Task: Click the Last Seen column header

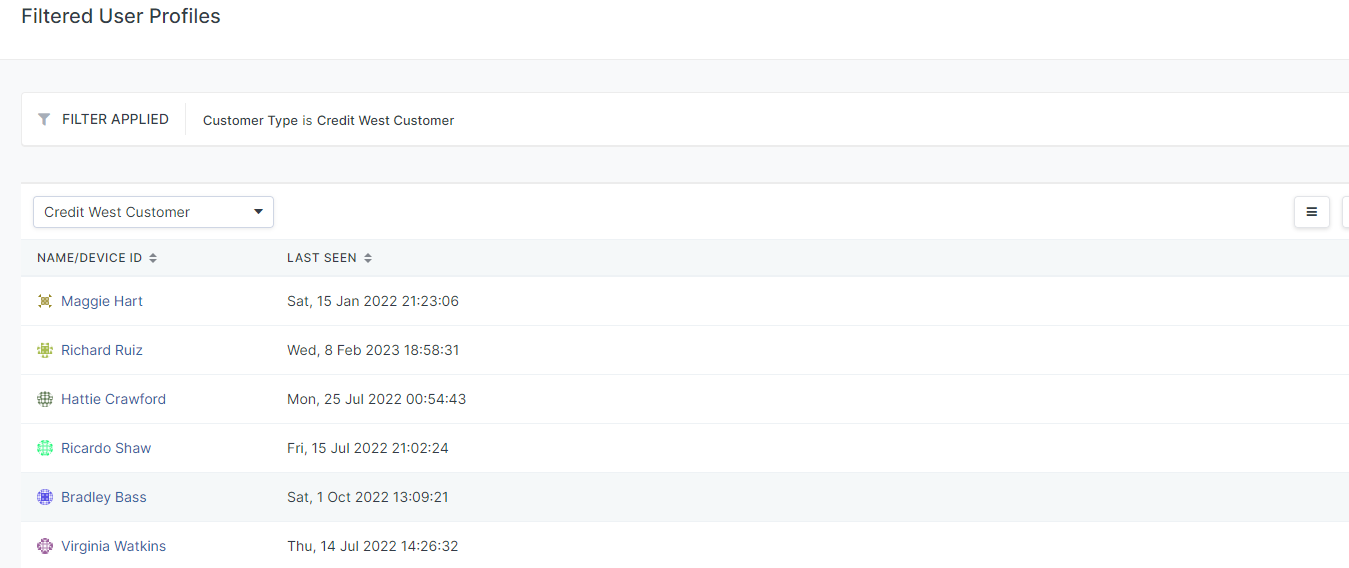Action: point(322,258)
